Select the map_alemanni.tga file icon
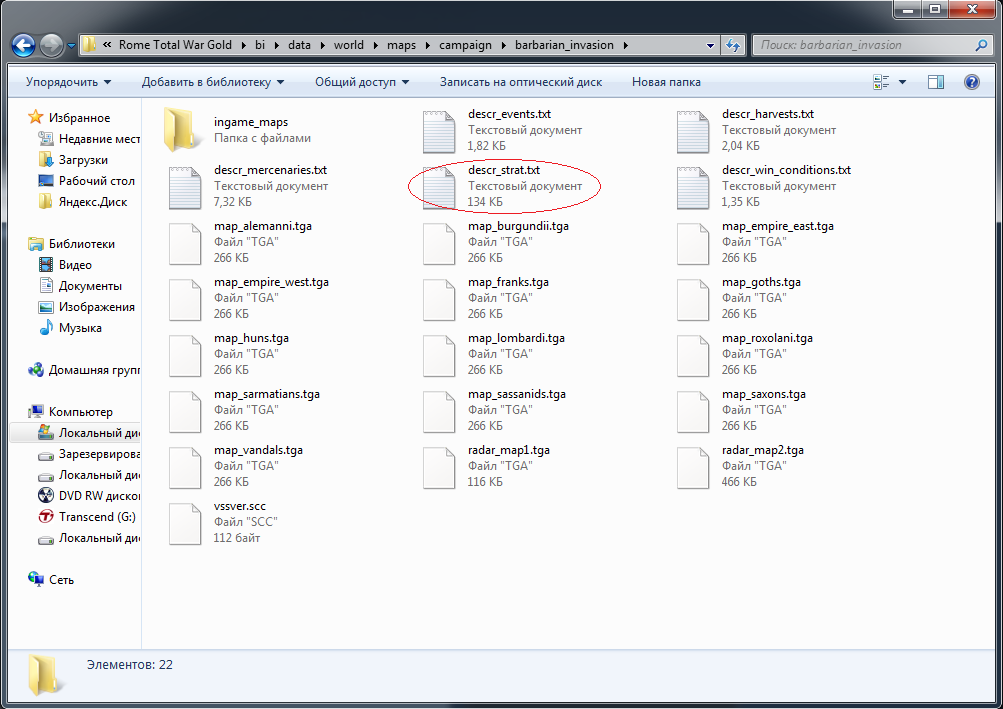The image size is (1003, 709). pos(185,244)
